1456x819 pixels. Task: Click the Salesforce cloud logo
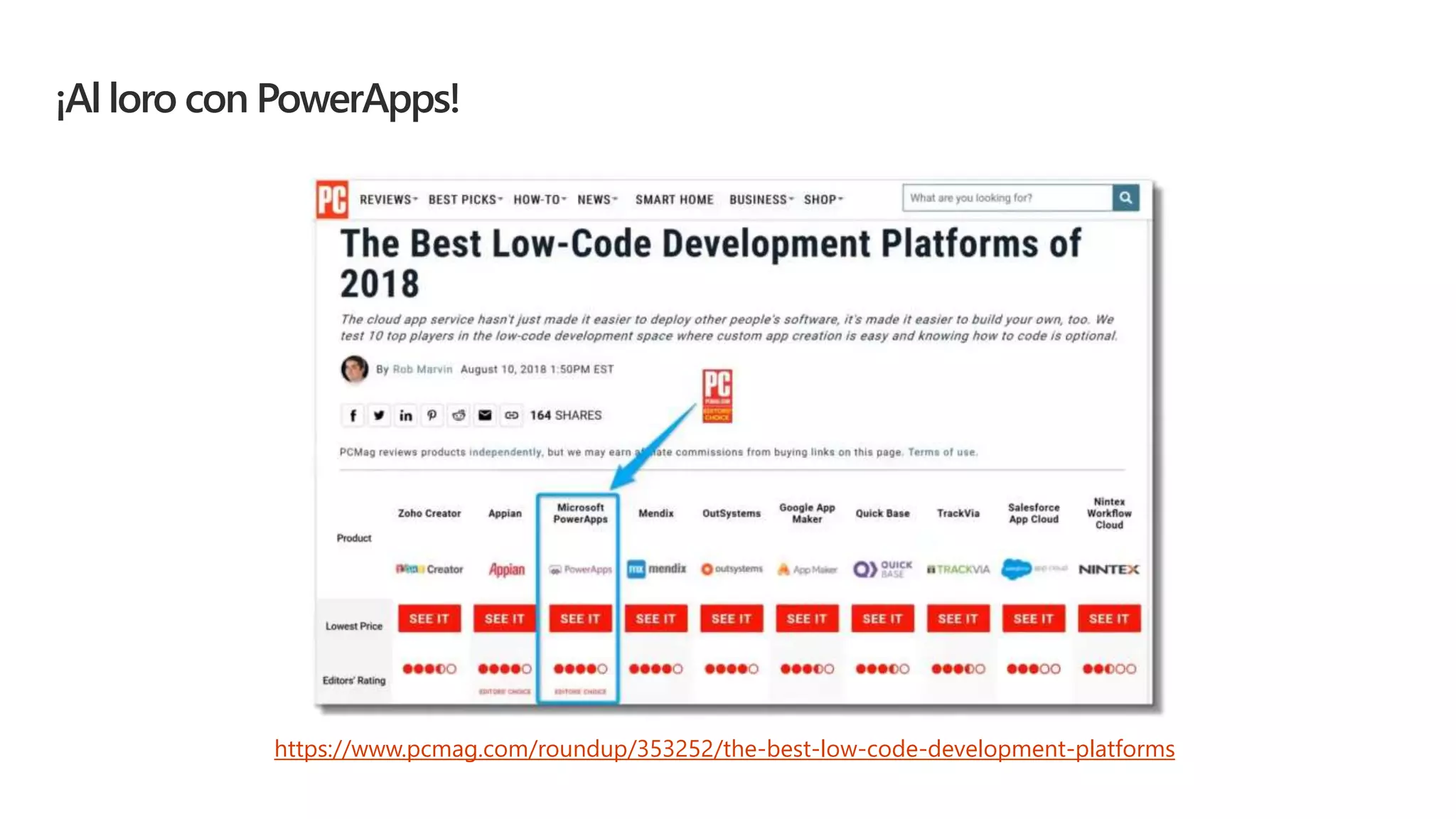pos(1017,569)
